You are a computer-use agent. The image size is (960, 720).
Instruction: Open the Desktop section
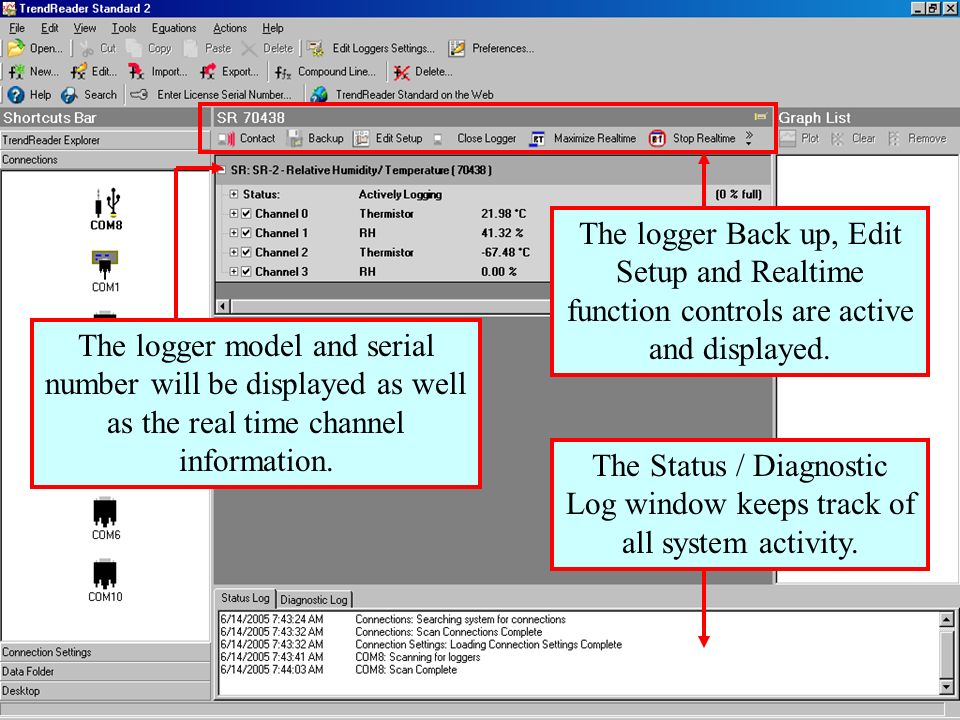(x=105, y=691)
